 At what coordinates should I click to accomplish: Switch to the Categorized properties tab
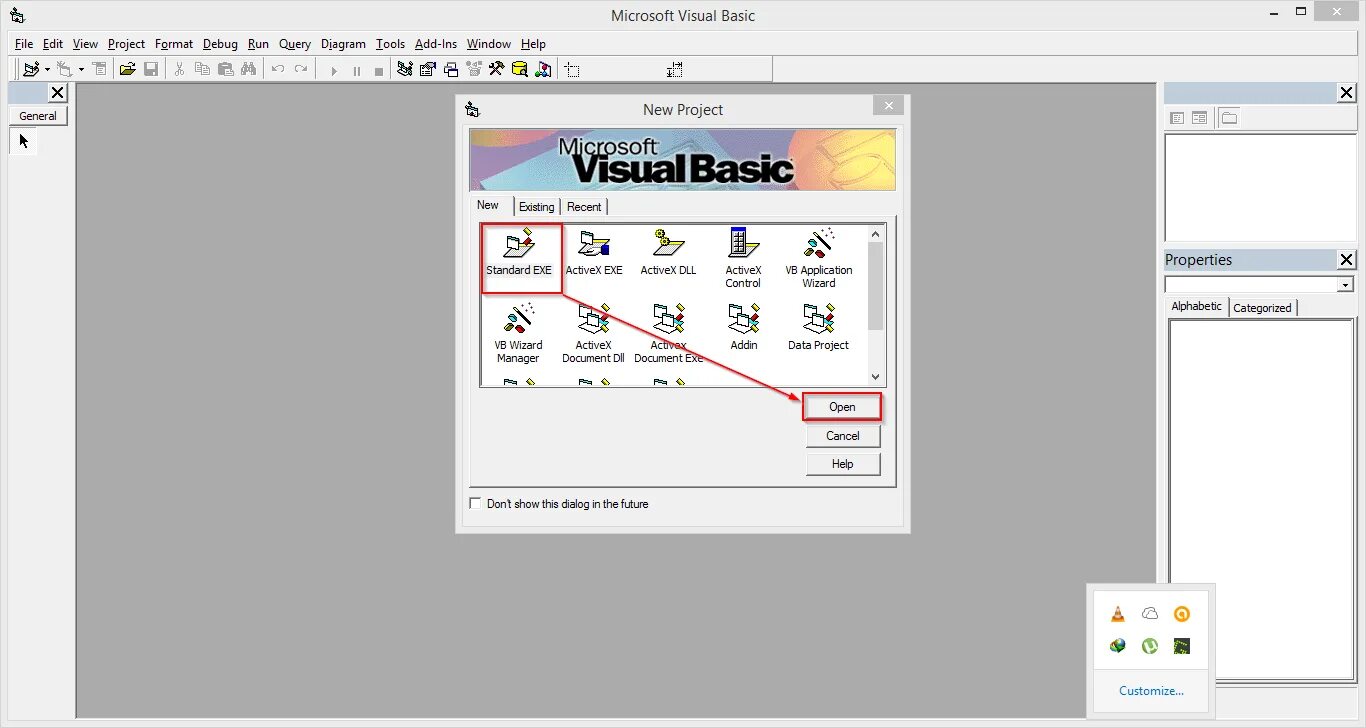[x=1262, y=308]
